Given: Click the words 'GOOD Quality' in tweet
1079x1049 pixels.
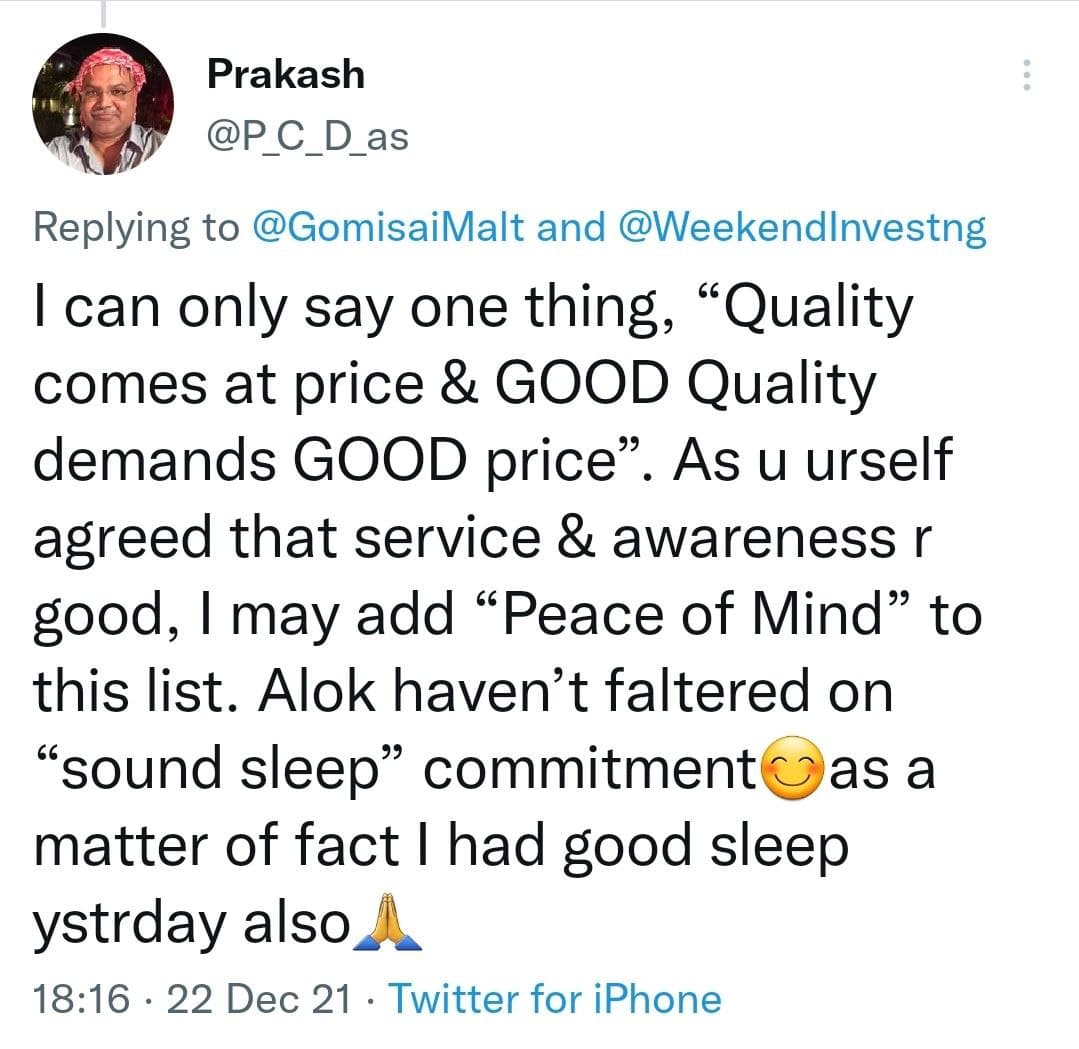Looking at the screenshot, I should pyautogui.click(x=685, y=384).
